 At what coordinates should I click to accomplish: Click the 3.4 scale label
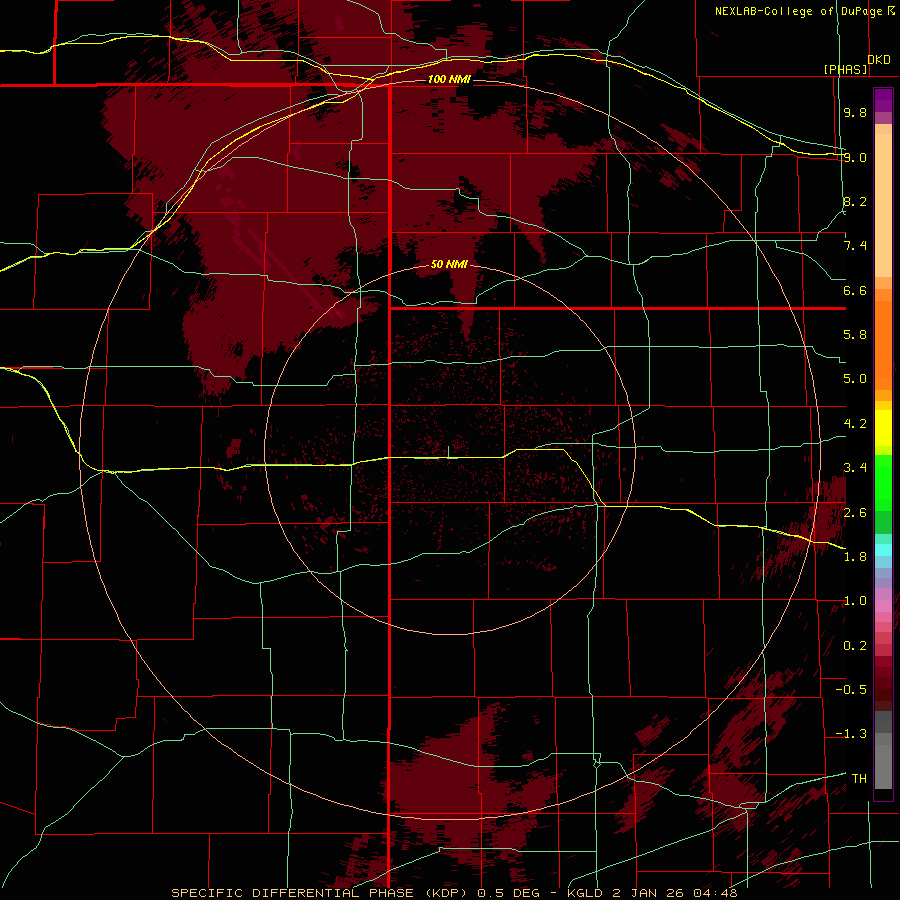pos(855,468)
